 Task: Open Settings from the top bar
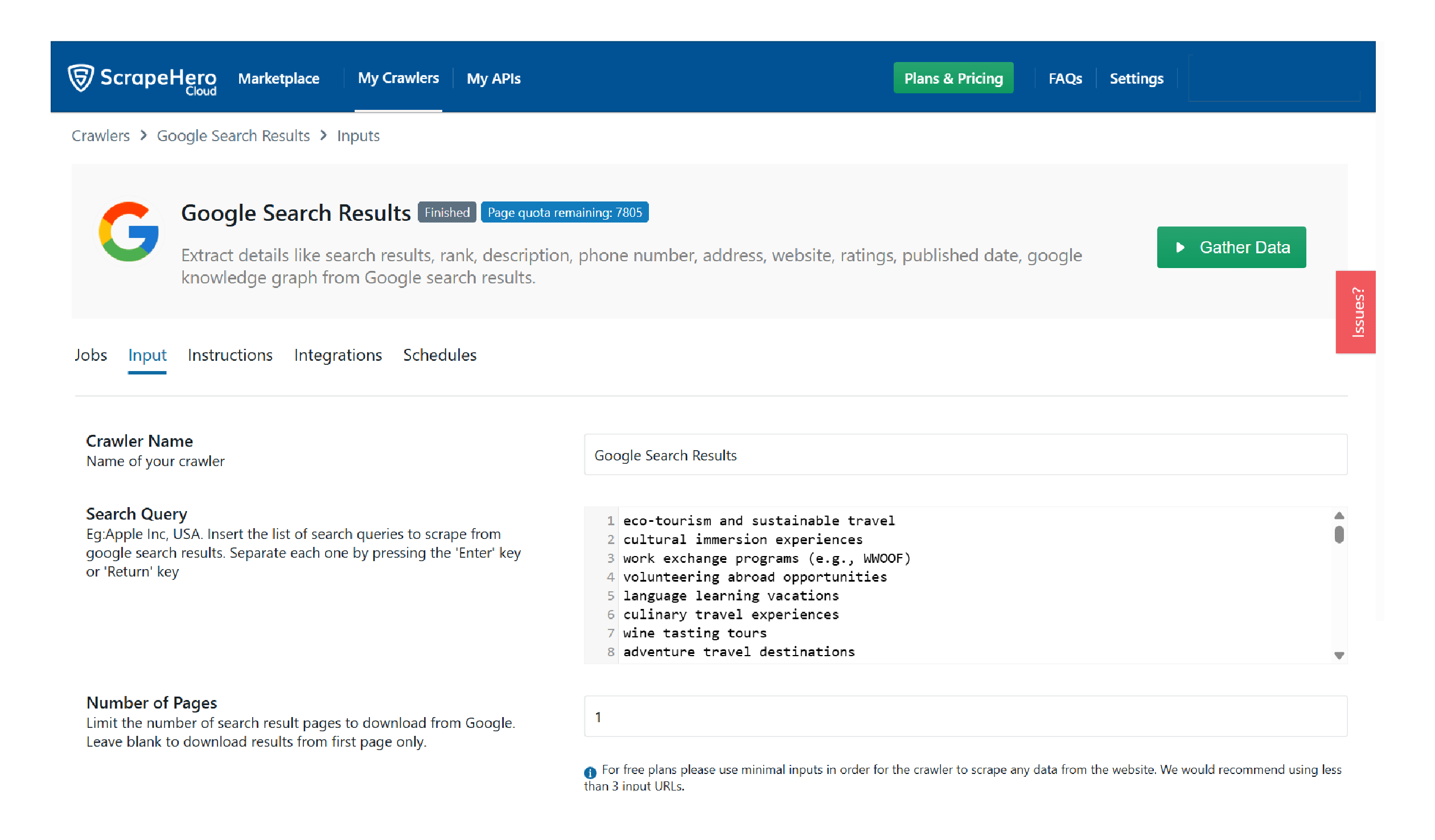click(1136, 79)
